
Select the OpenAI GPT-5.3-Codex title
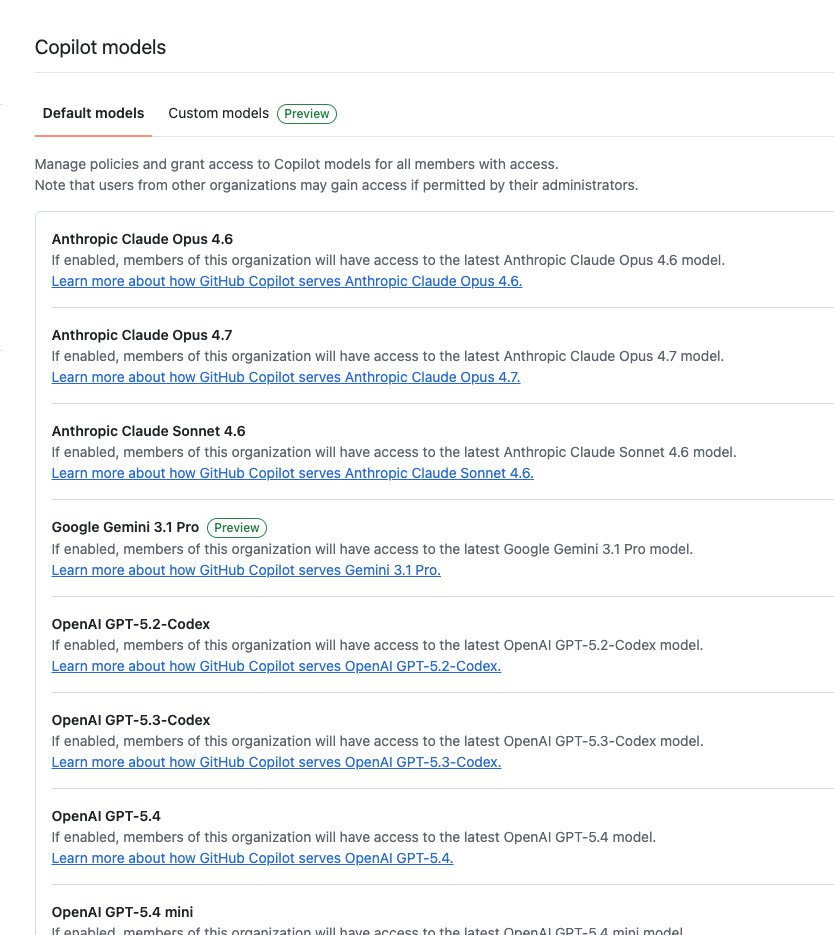(131, 720)
